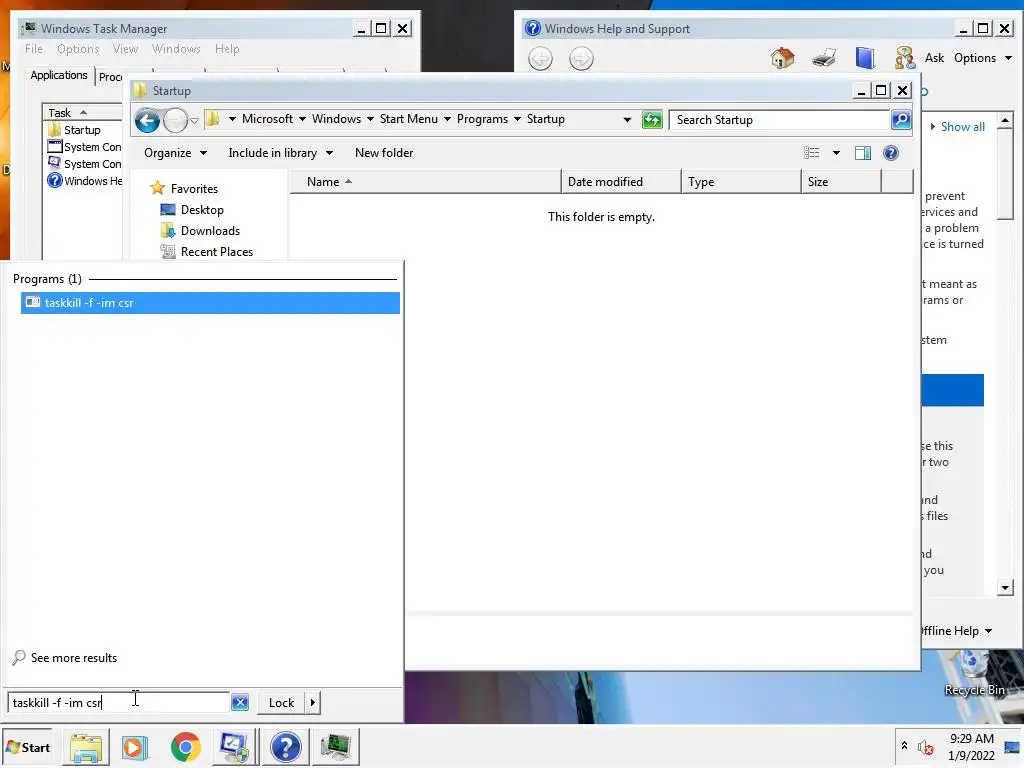
Task: Click Start Menu breadcrumb segment
Action: coord(409,119)
